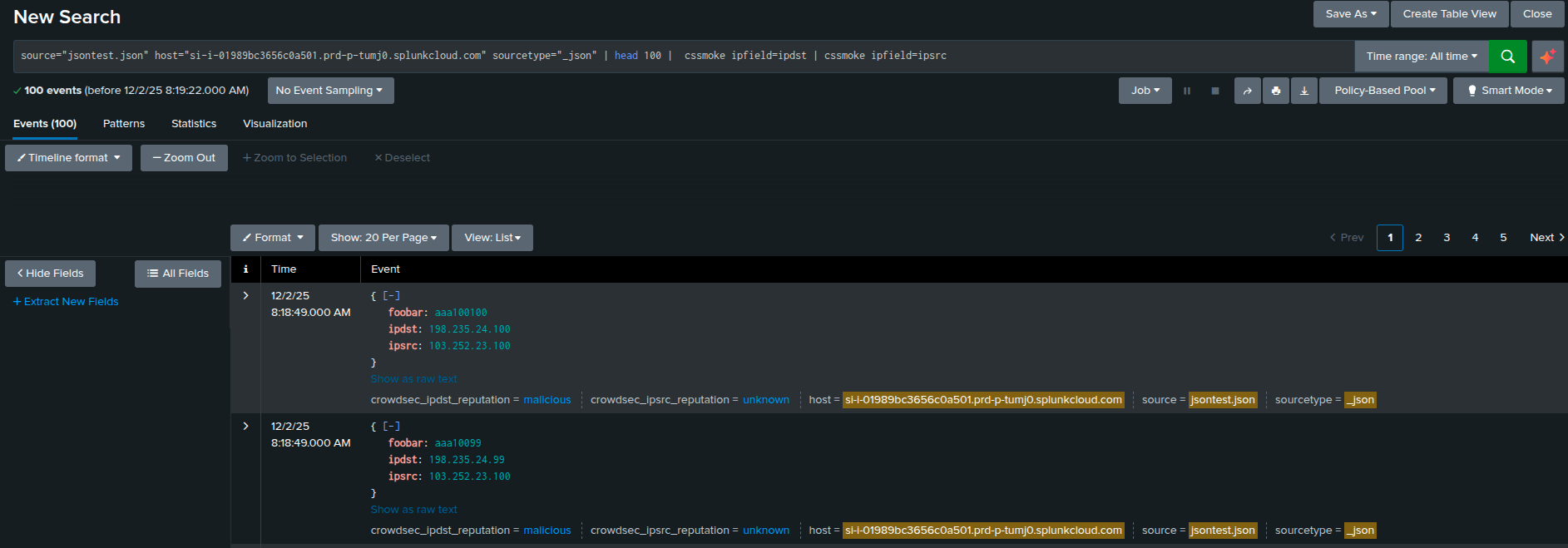The width and height of the screenshot is (1568, 548).
Task: Open the No Event Sampling dropdown
Action: (329, 91)
